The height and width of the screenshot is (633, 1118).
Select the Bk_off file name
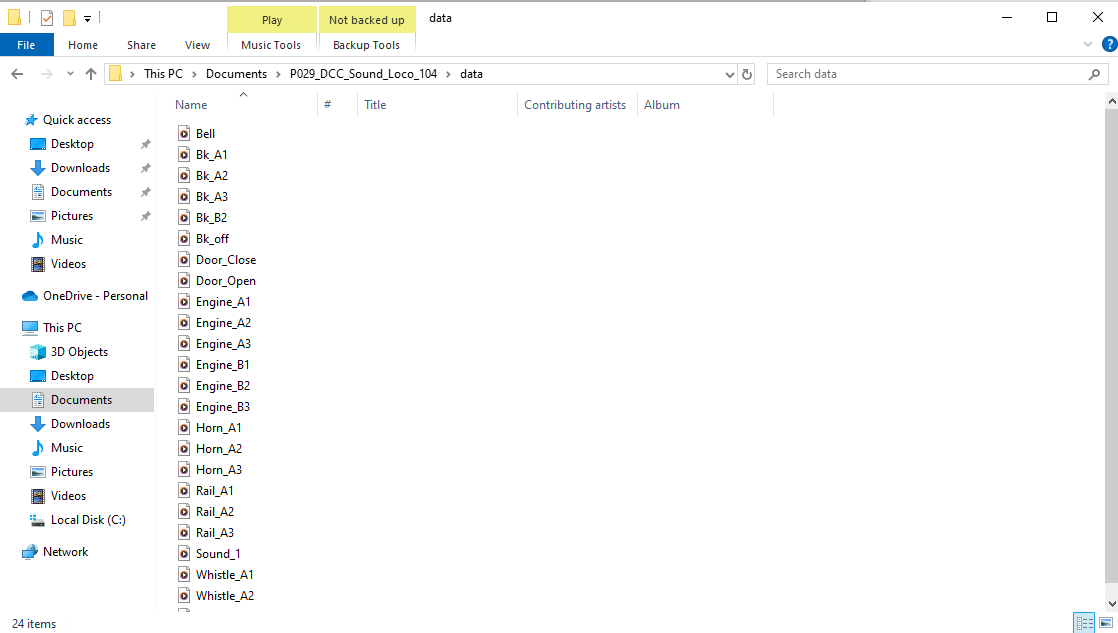(212, 239)
